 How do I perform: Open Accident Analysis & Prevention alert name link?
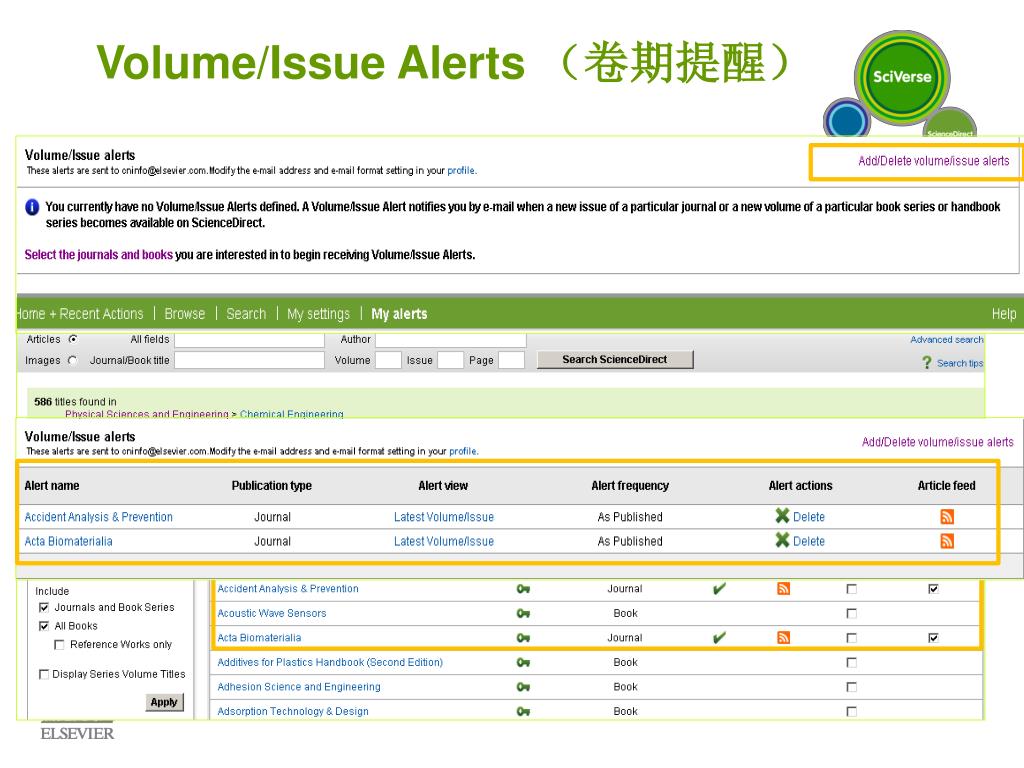coord(99,517)
